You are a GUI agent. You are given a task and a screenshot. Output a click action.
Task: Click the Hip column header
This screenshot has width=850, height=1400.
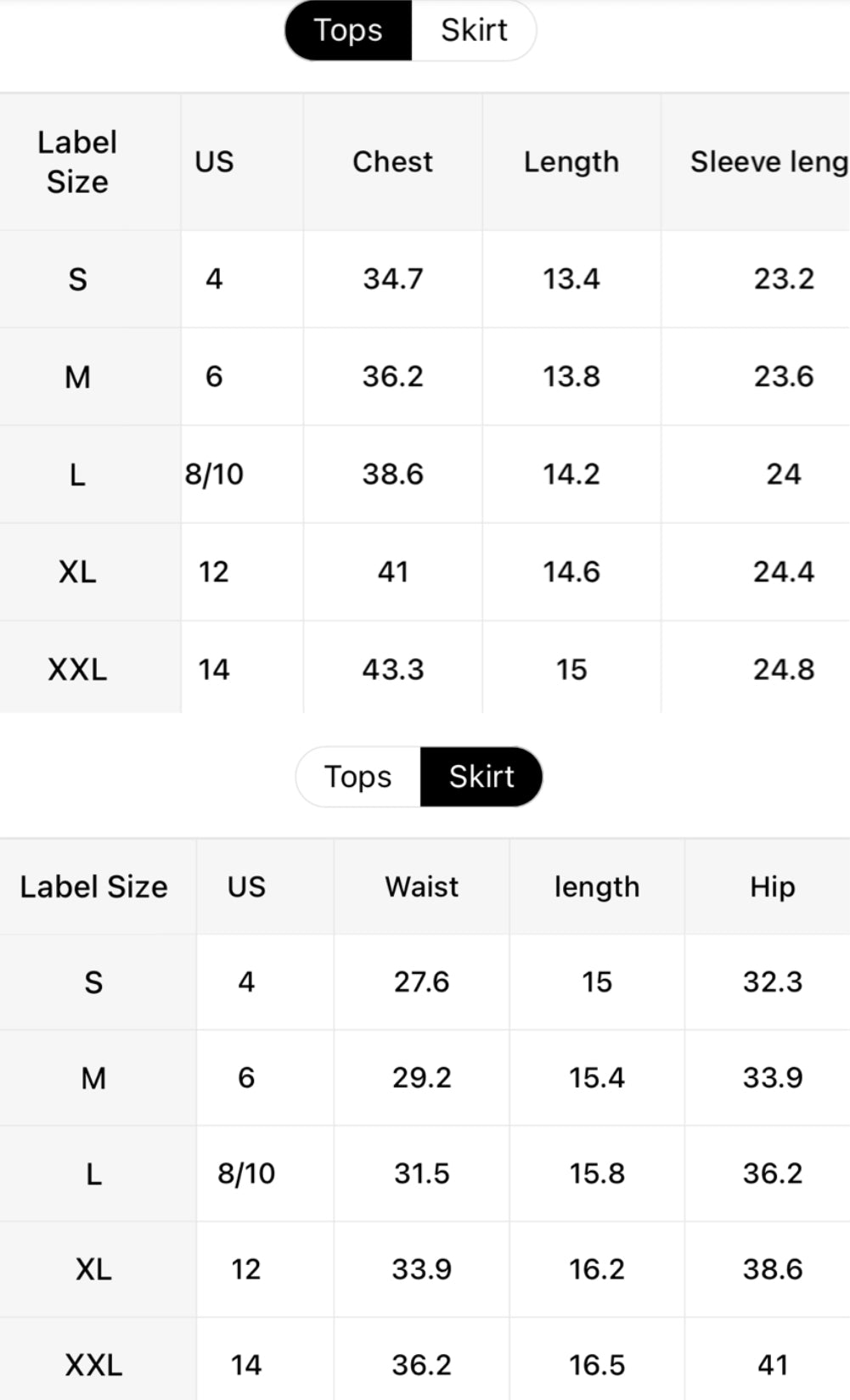[x=772, y=886]
